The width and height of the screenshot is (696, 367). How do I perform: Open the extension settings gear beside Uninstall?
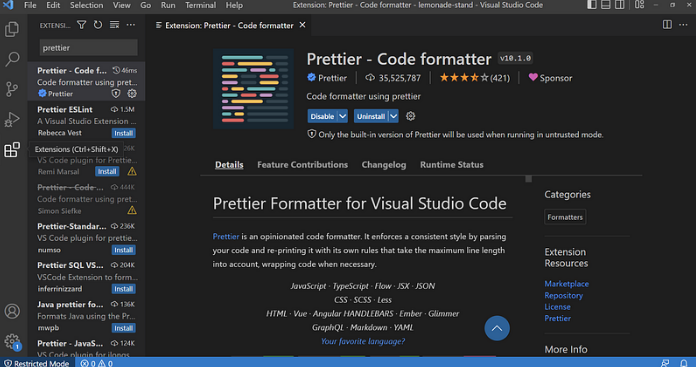411,116
